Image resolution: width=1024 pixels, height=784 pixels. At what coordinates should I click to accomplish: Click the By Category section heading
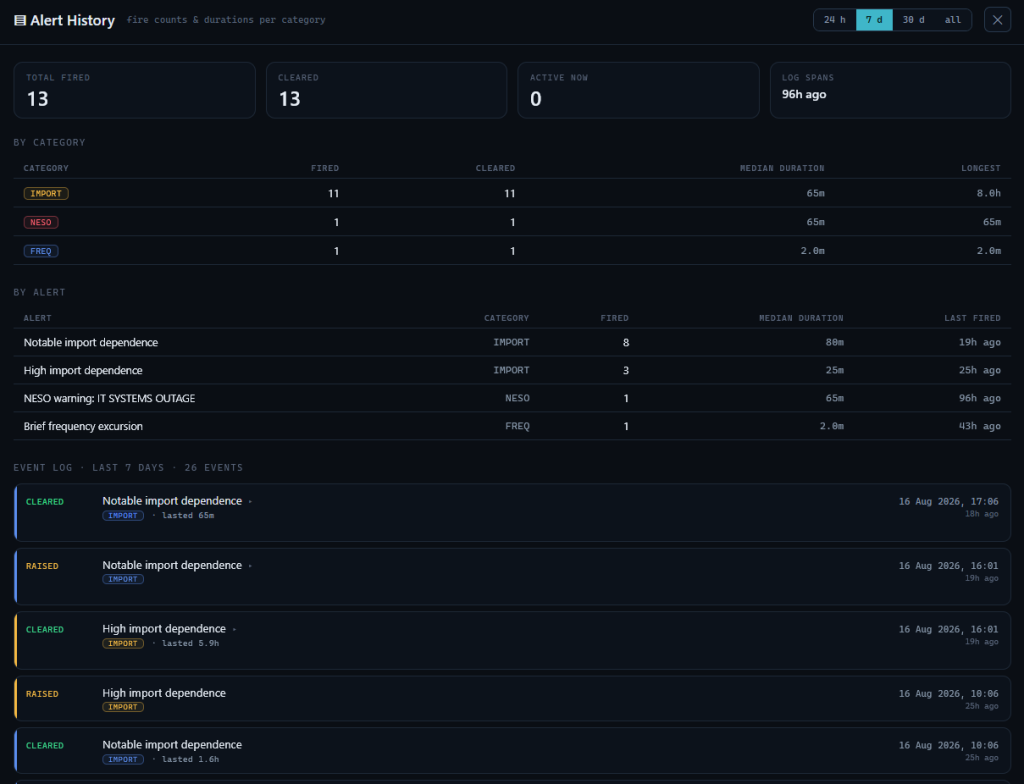(49, 142)
